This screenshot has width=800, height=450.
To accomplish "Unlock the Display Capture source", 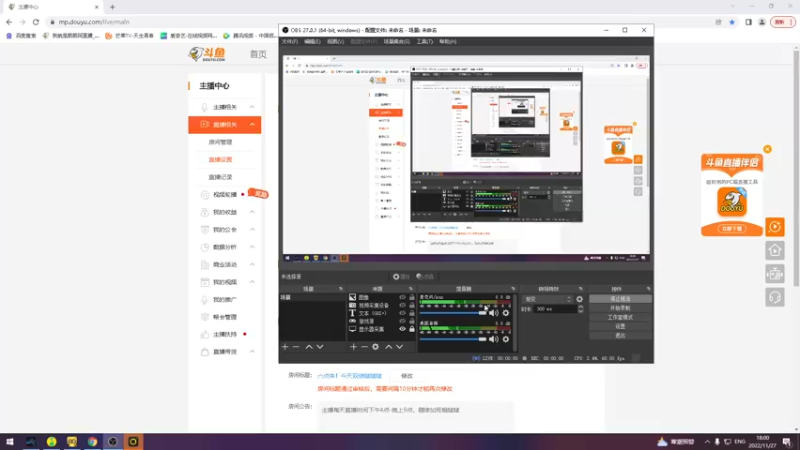I will pyautogui.click(x=412, y=330).
